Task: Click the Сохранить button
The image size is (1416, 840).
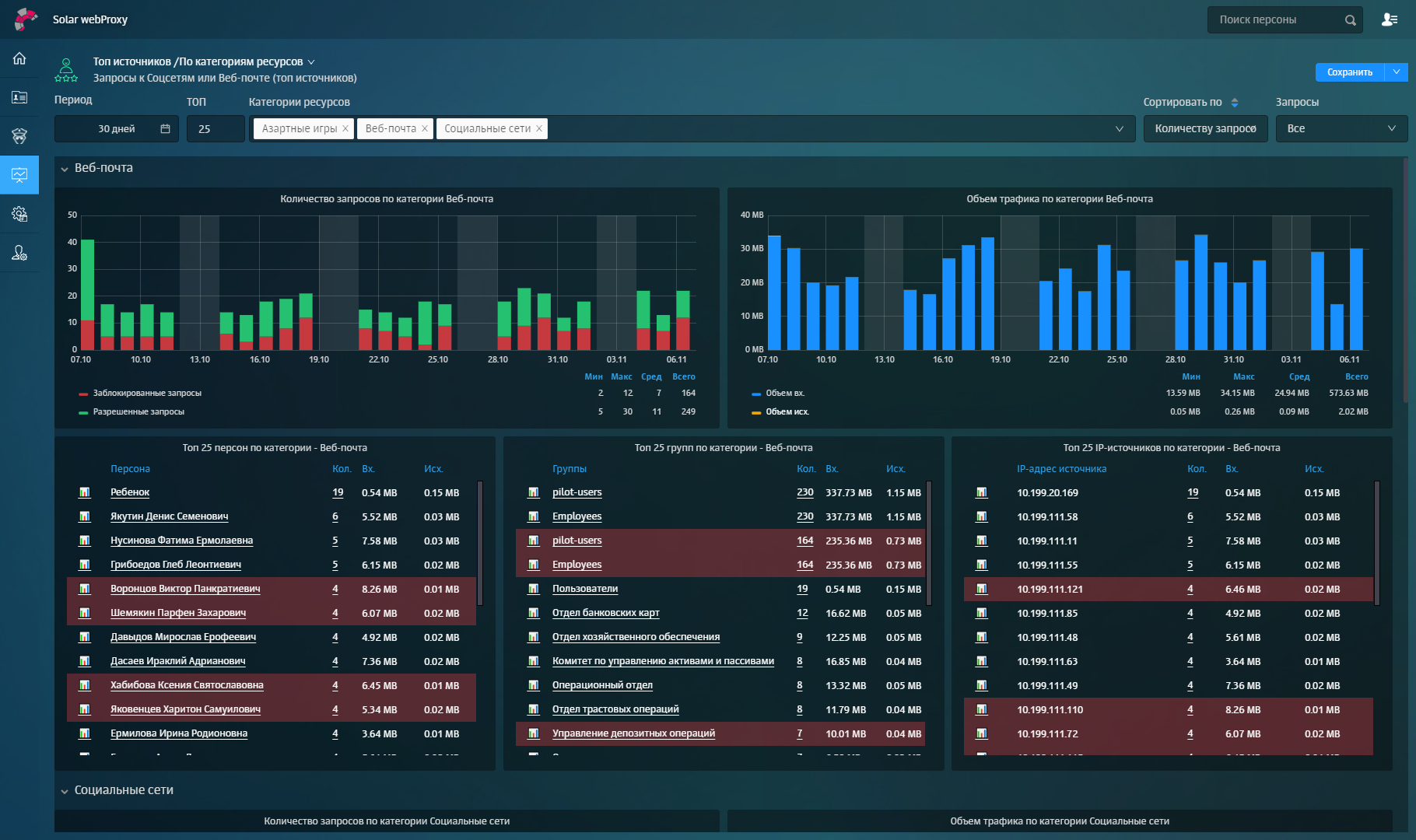Action: pos(1349,72)
